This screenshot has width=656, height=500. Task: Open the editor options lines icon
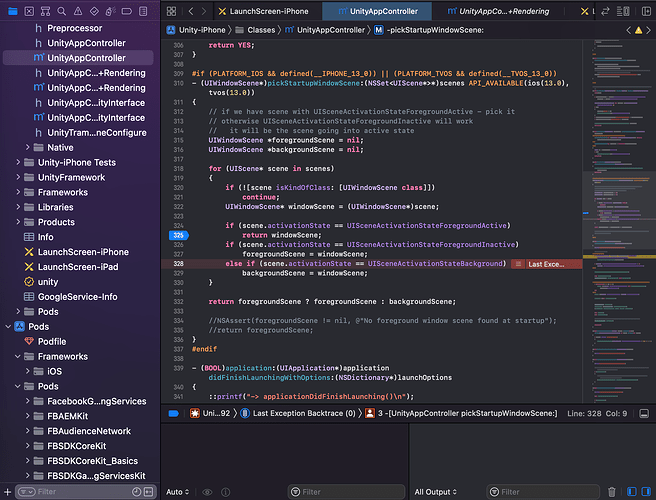tap(623, 11)
